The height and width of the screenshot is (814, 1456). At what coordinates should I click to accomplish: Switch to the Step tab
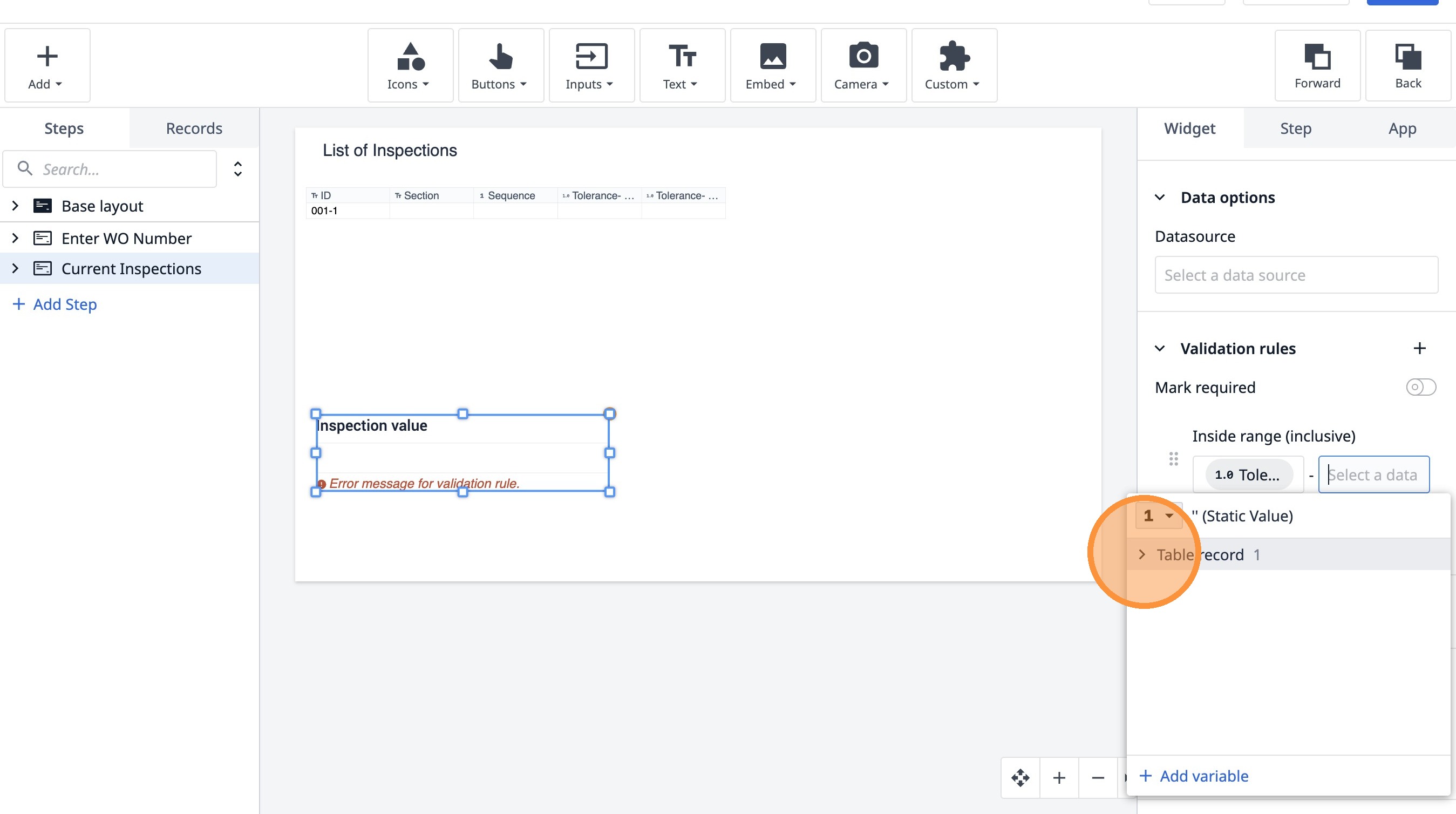(1295, 128)
